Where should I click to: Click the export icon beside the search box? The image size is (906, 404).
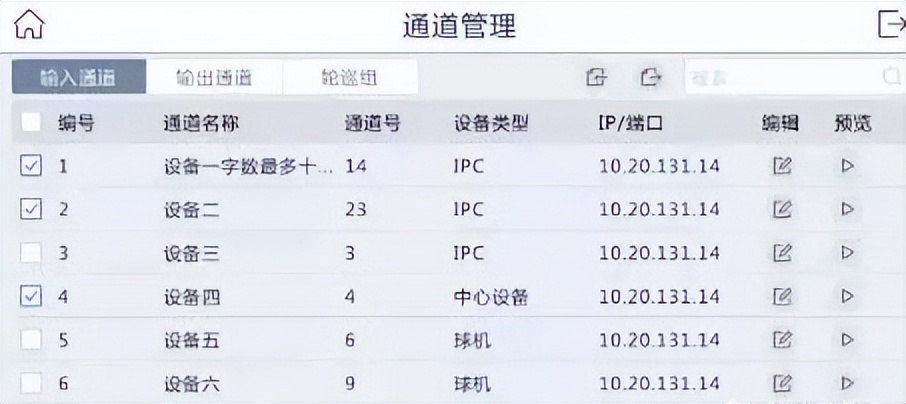(651, 77)
